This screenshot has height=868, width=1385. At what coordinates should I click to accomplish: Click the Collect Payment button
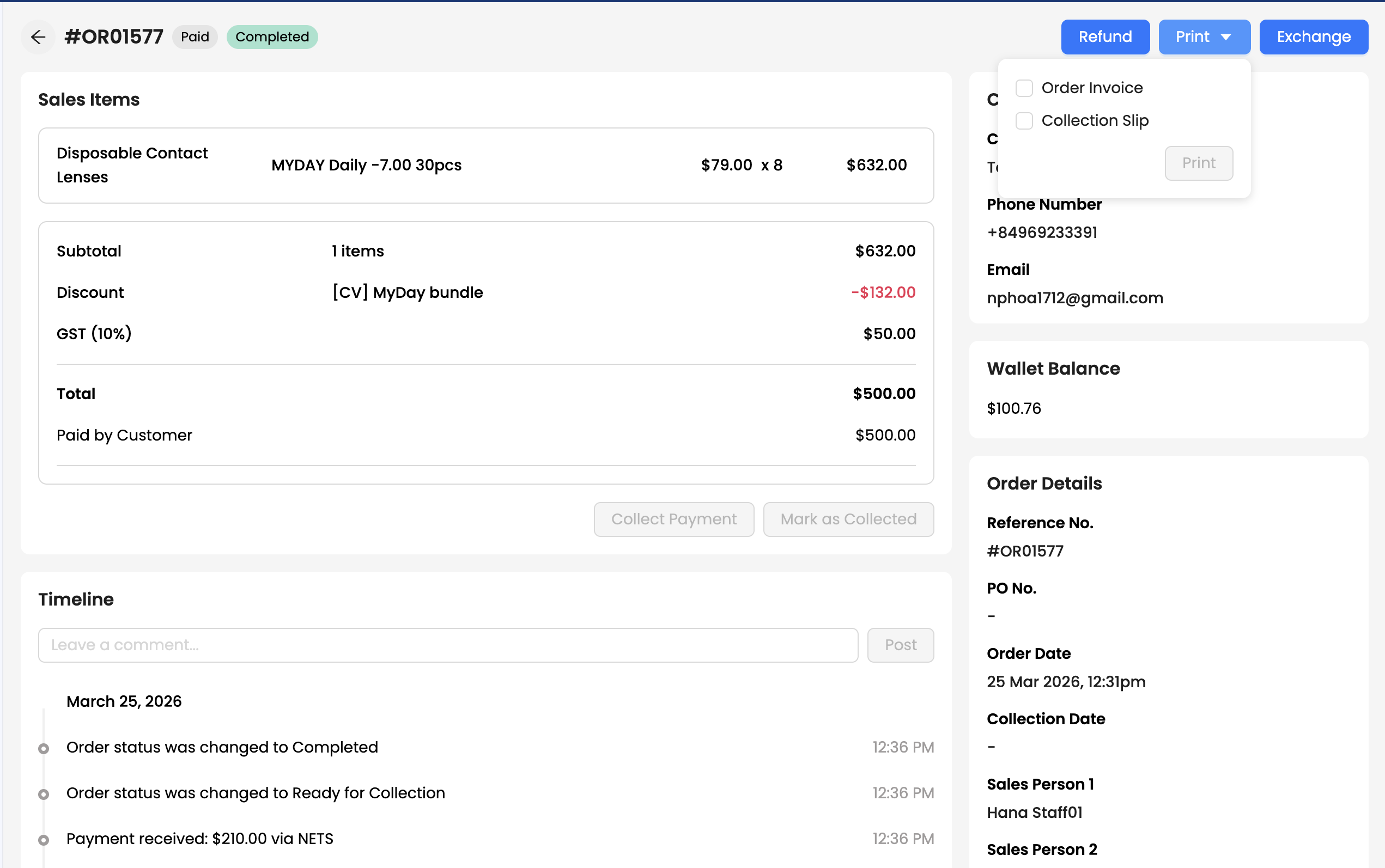click(x=673, y=519)
